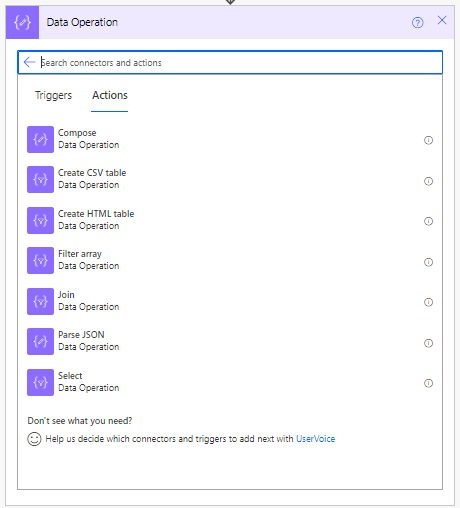Open the UserVoice link
The width and height of the screenshot is (460, 508).
(316, 439)
